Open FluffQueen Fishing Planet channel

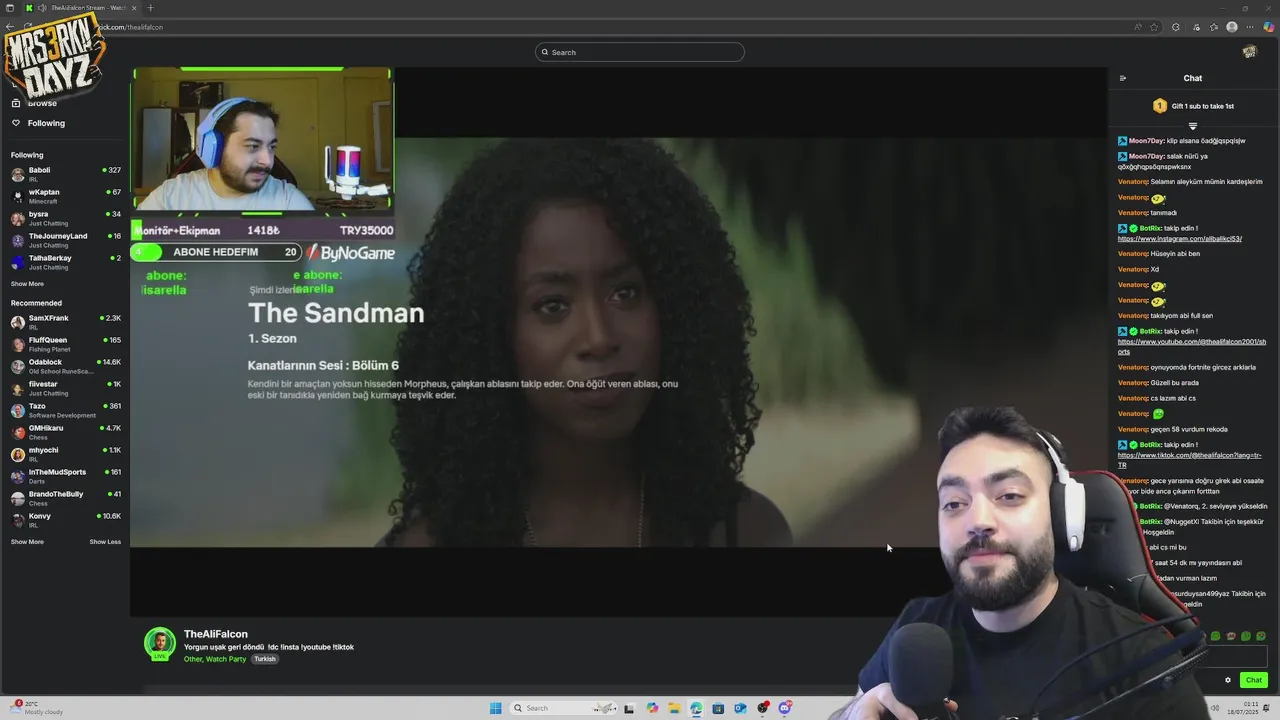65,344
